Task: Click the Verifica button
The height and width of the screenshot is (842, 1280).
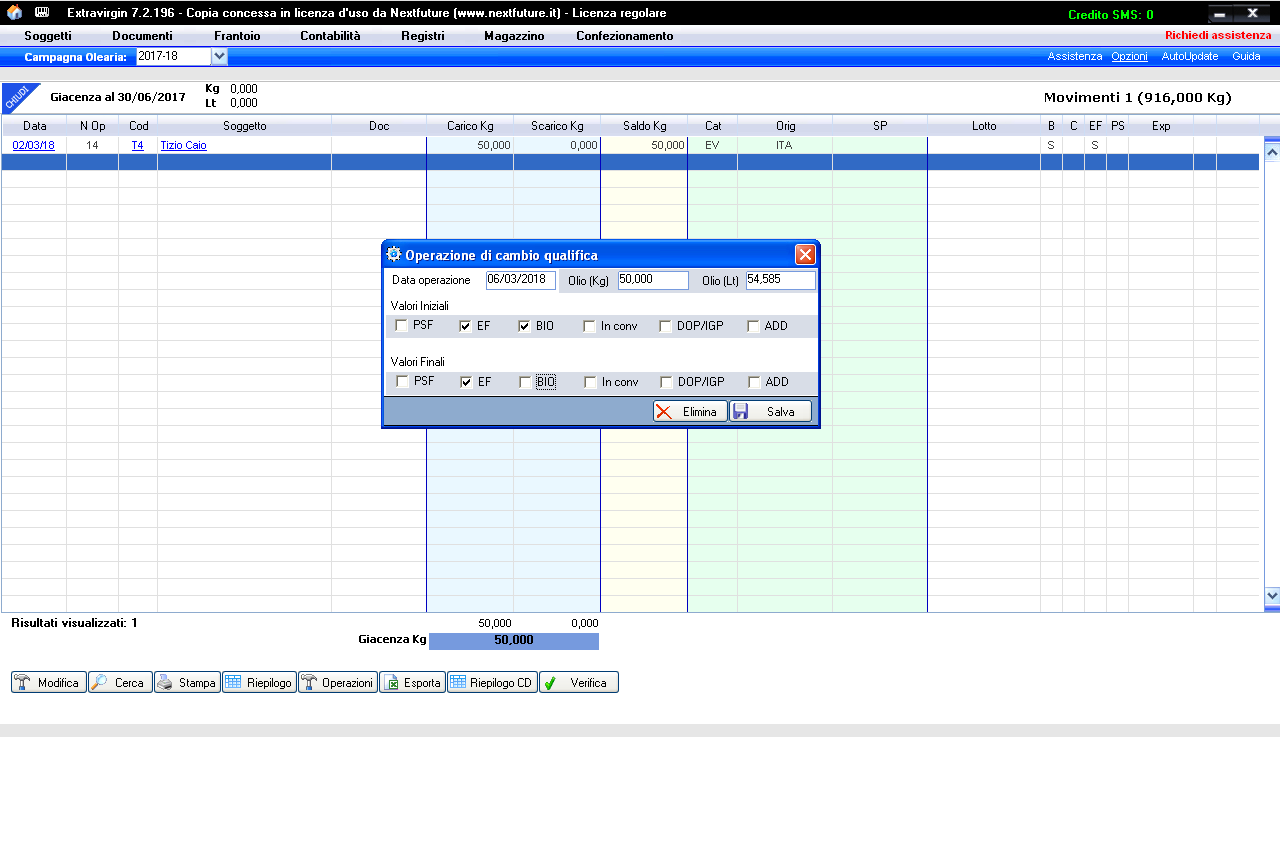Action: pos(579,683)
